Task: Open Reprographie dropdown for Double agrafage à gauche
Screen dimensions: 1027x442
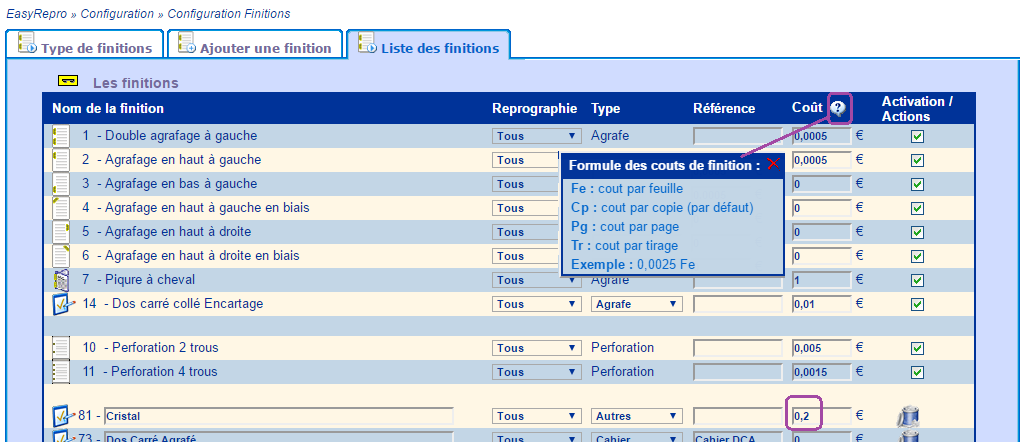Action: tap(536, 136)
